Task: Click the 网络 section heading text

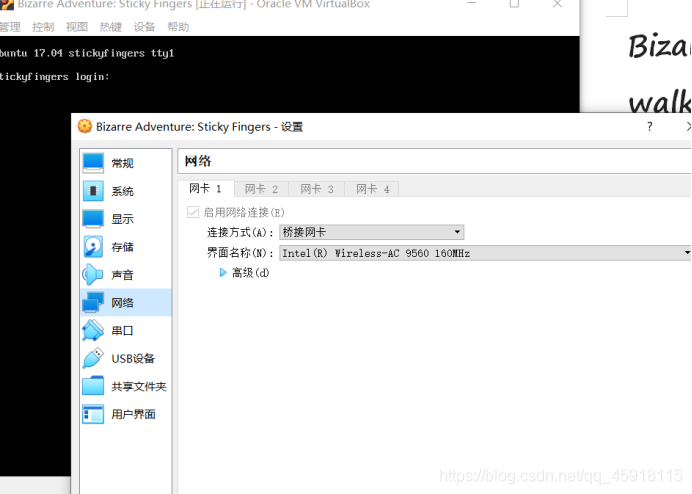Action: 198,161
